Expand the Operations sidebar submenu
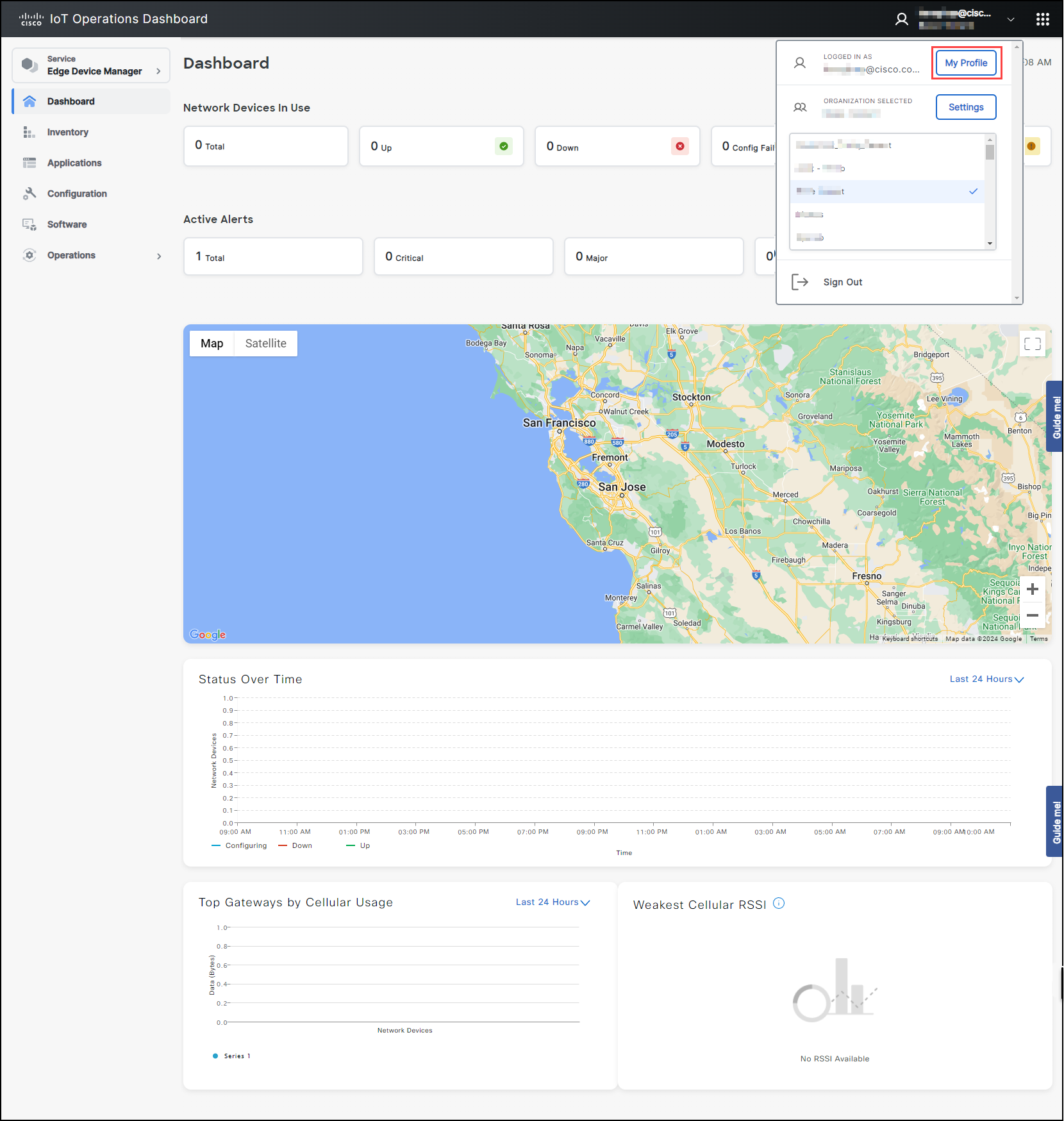1064x1121 pixels. coord(159,256)
